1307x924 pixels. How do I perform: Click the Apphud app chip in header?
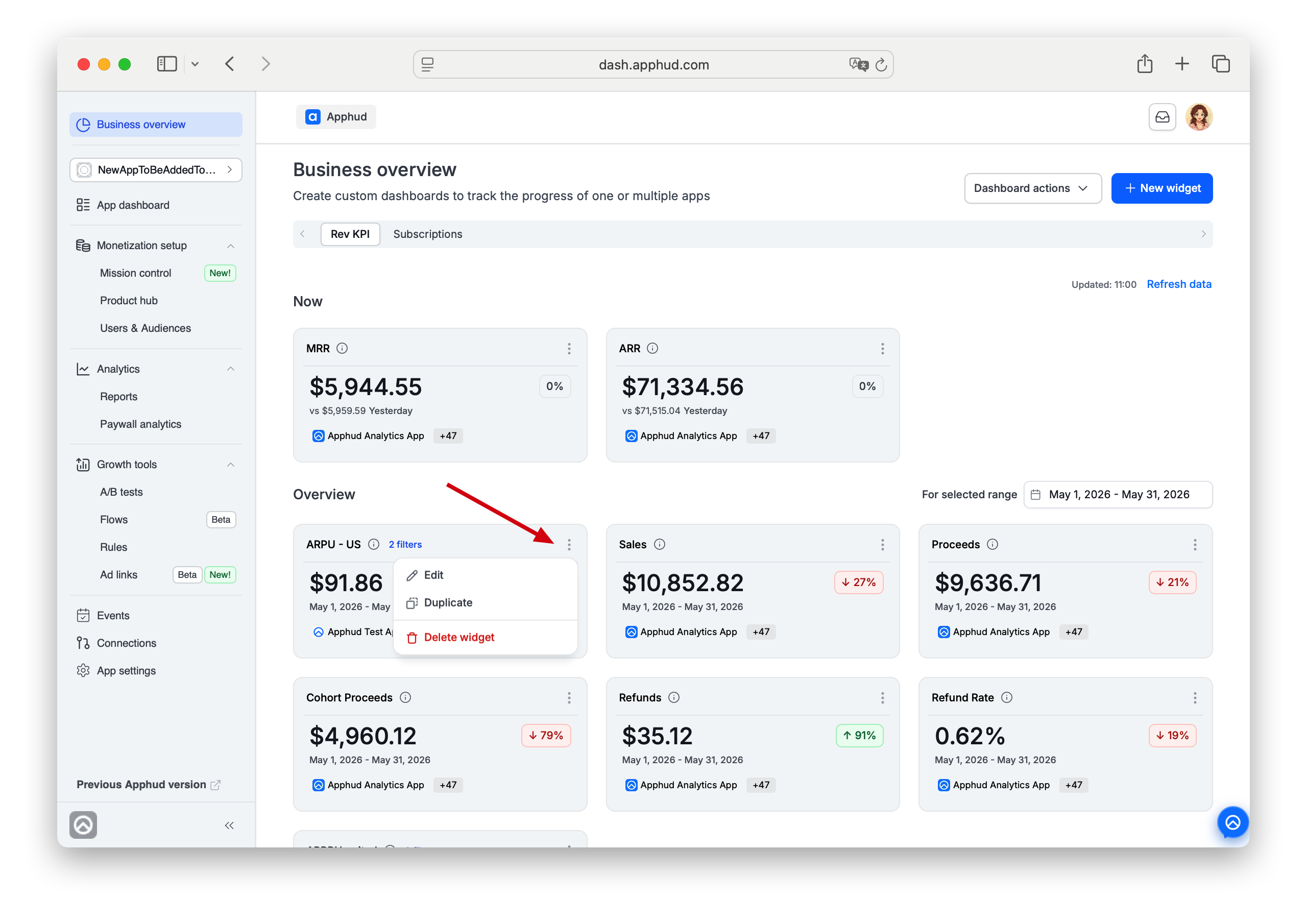click(336, 117)
